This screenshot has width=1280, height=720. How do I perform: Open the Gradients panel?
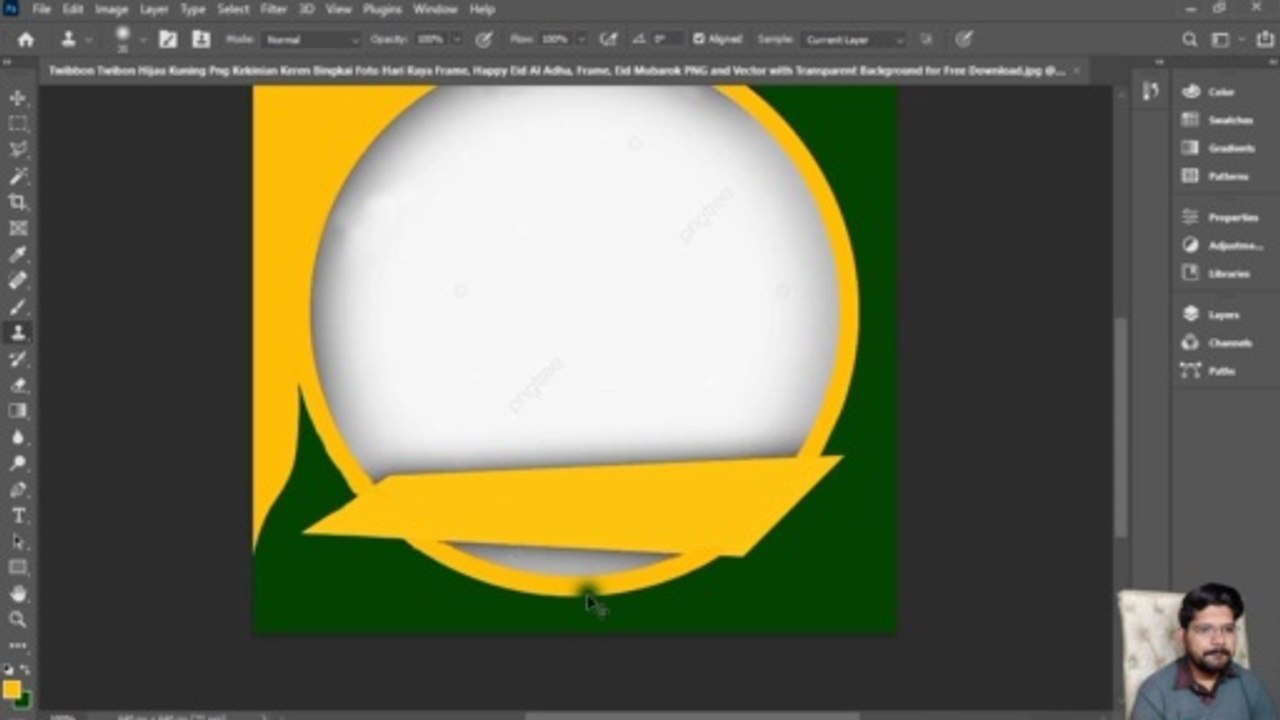1218,148
